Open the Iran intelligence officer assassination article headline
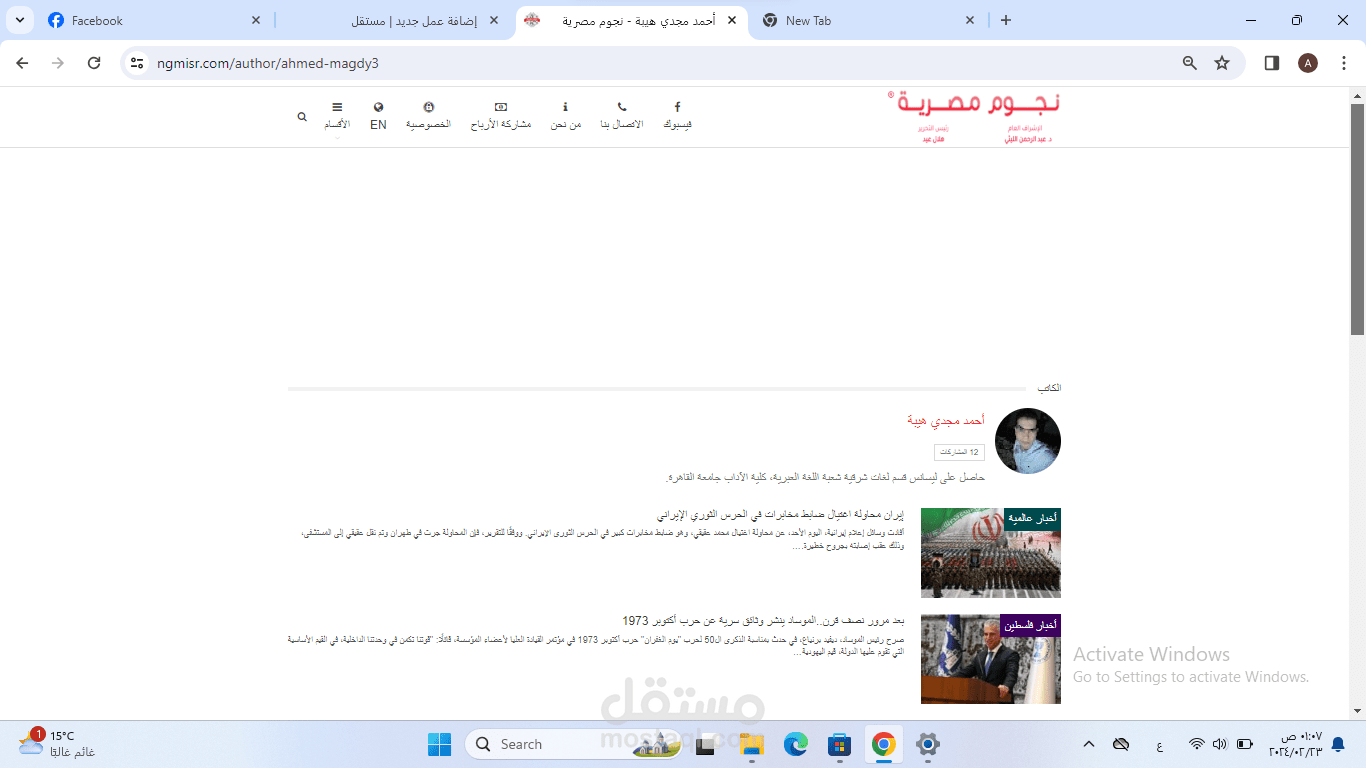Screen dimensions: 1366x768 pyautogui.click(x=780, y=515)
